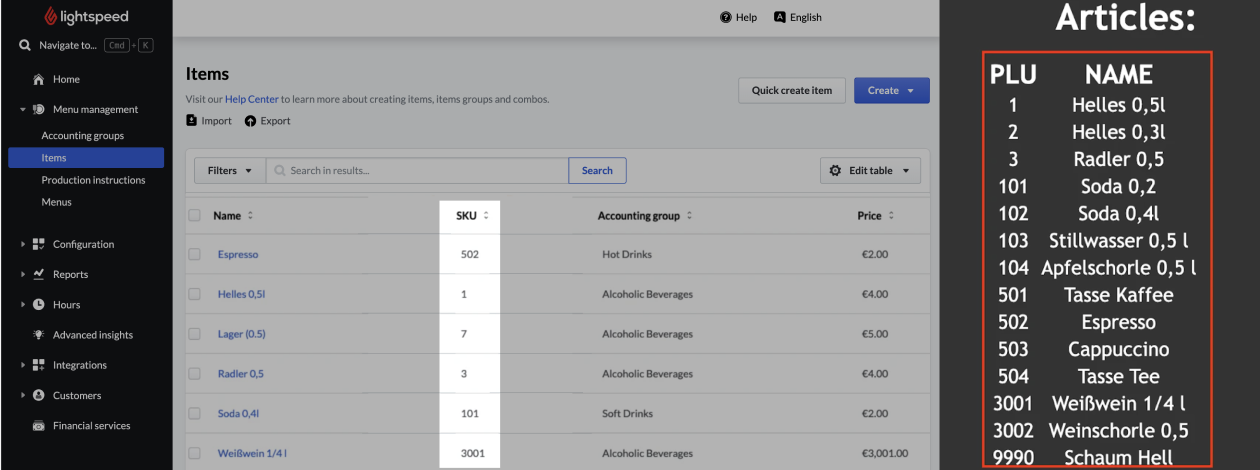Click the Financial services icon

click(x=39, y=426)
